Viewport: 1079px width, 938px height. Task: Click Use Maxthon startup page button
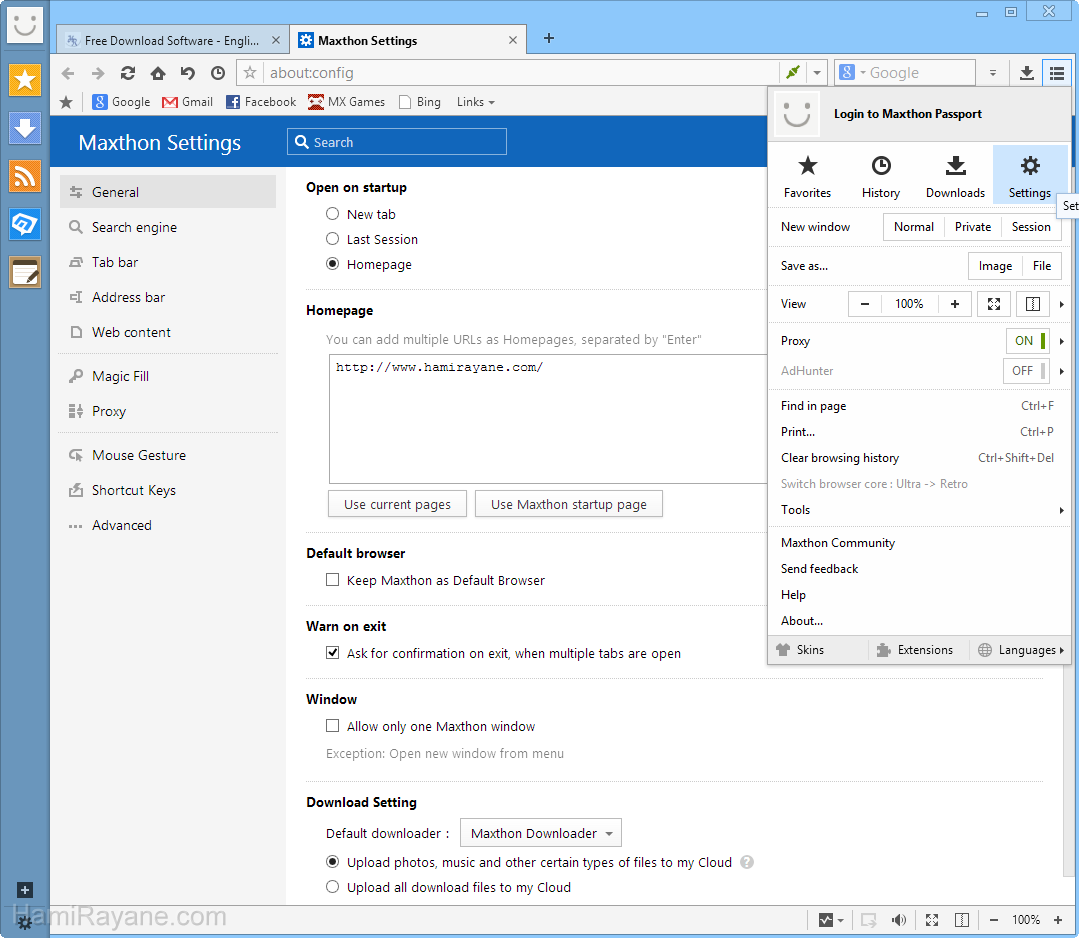[568, 504]
